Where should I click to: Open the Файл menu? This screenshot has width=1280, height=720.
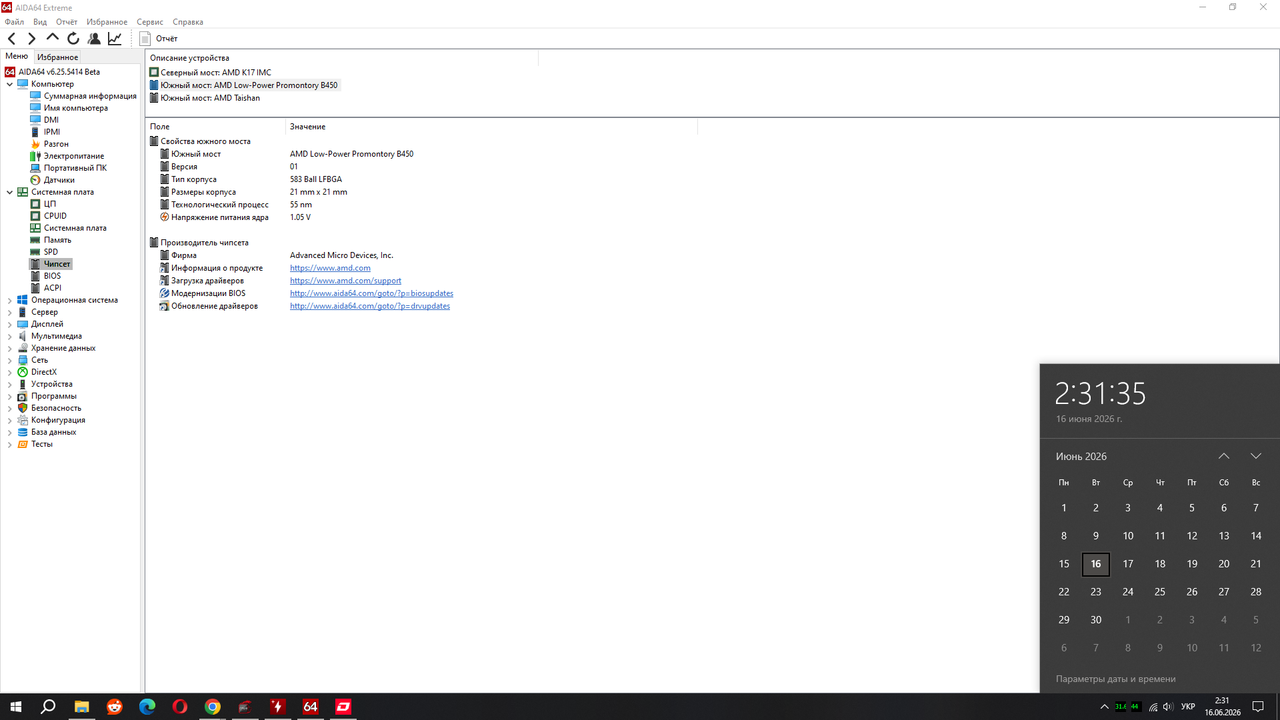(x=14, y=21)
